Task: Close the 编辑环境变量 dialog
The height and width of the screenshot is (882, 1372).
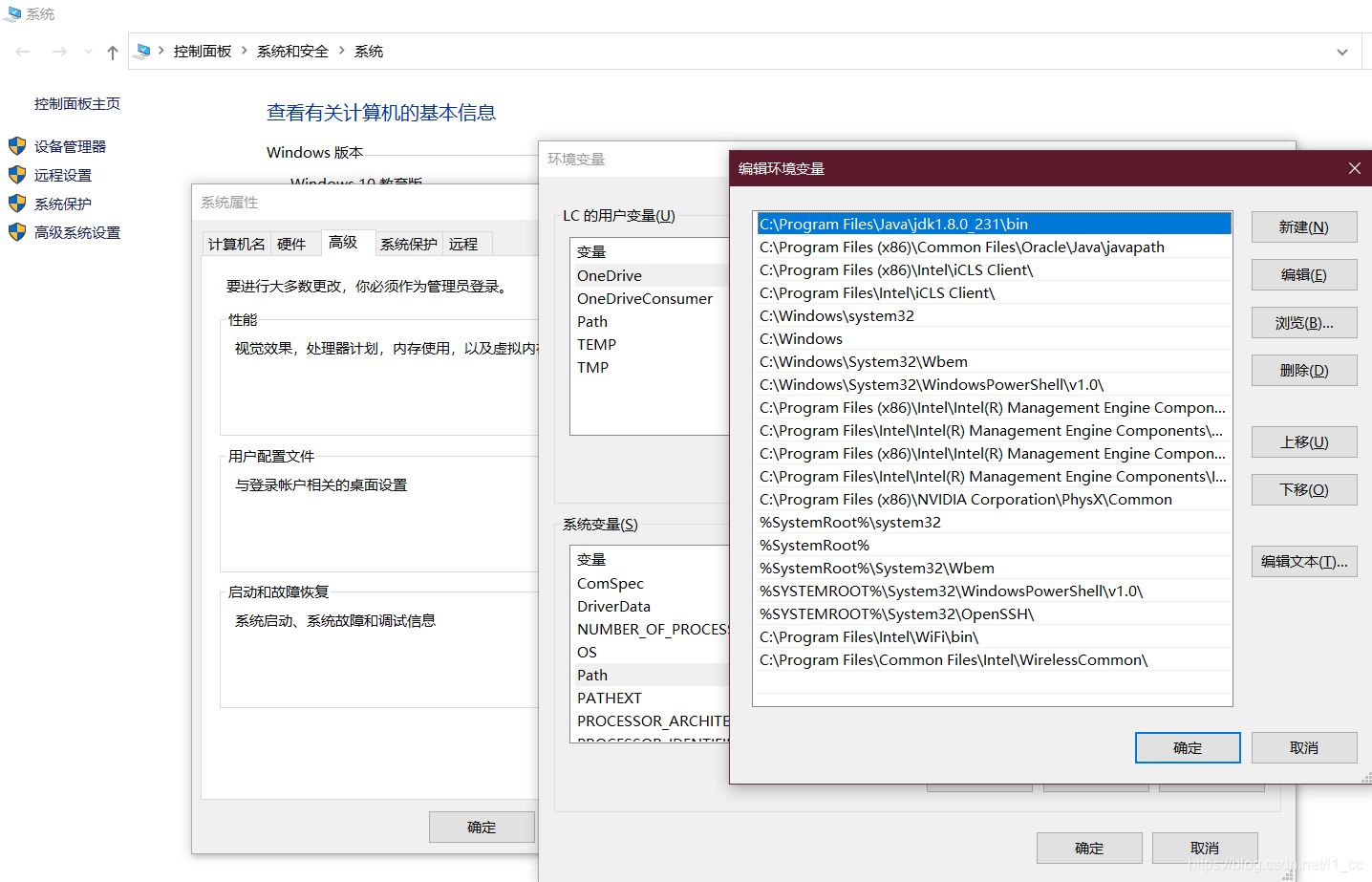Action: [1354, 168]
